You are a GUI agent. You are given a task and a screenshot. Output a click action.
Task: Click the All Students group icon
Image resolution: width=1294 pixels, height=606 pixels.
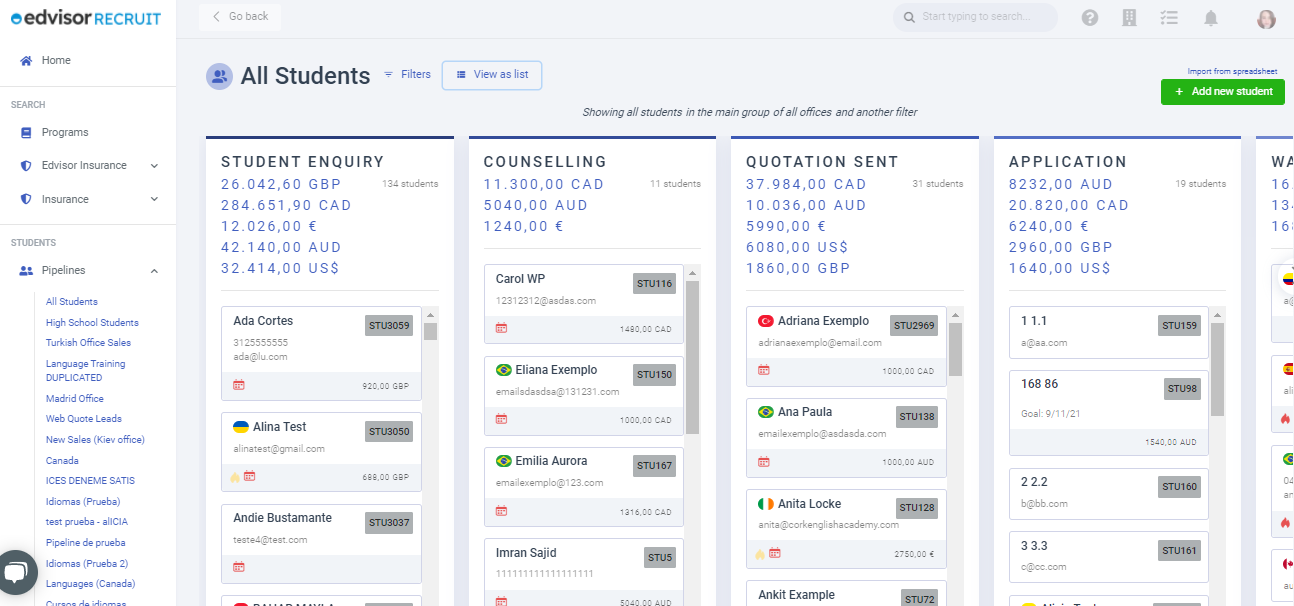click(219, 76)
